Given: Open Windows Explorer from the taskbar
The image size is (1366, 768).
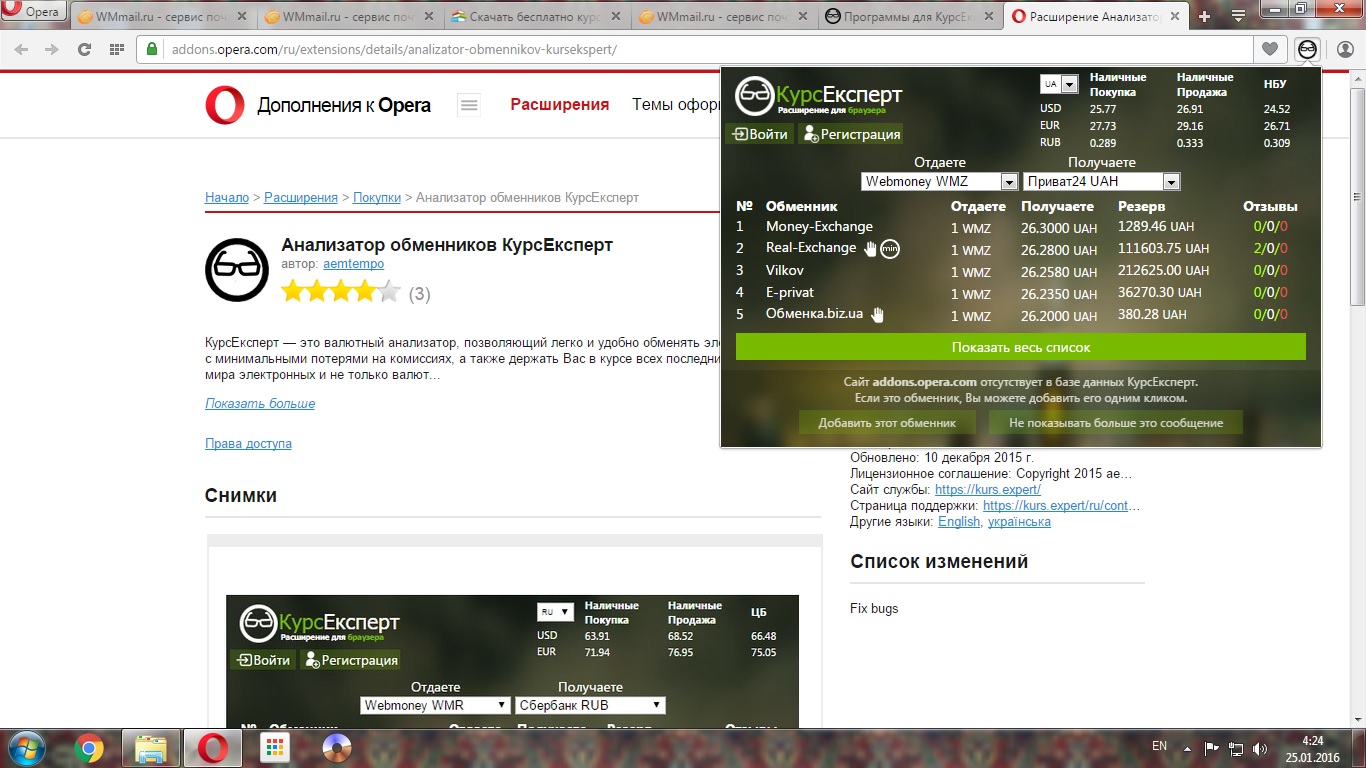Looking at the screenshot, I should pos(151,747).
